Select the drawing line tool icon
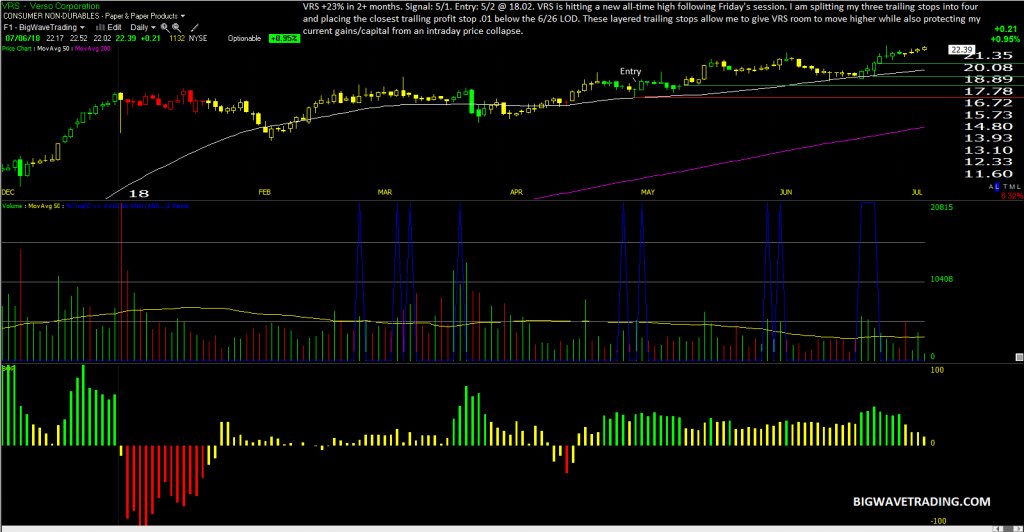This screenshot has height=532, width=1024. click(195, 27)
